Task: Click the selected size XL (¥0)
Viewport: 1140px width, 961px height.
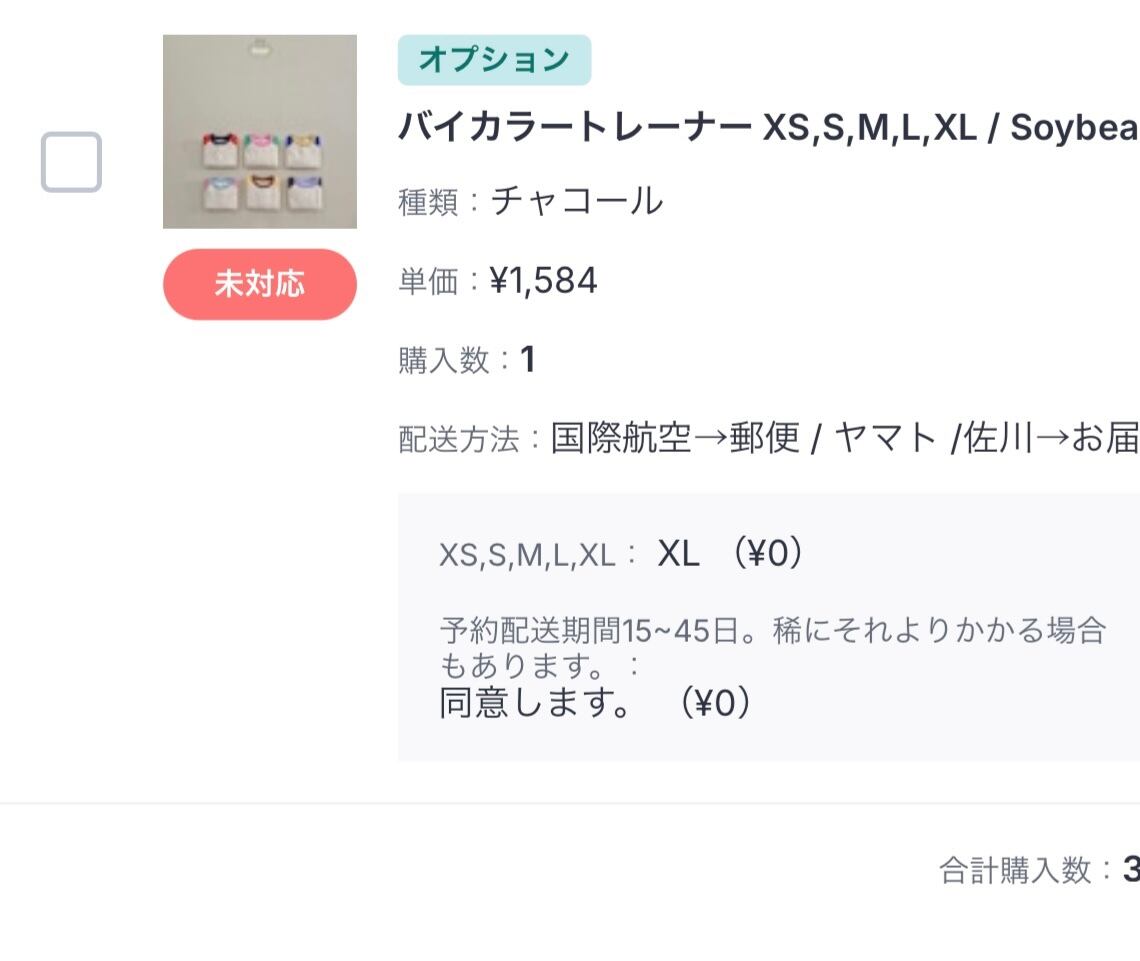Action: click(x=730, y=553)
